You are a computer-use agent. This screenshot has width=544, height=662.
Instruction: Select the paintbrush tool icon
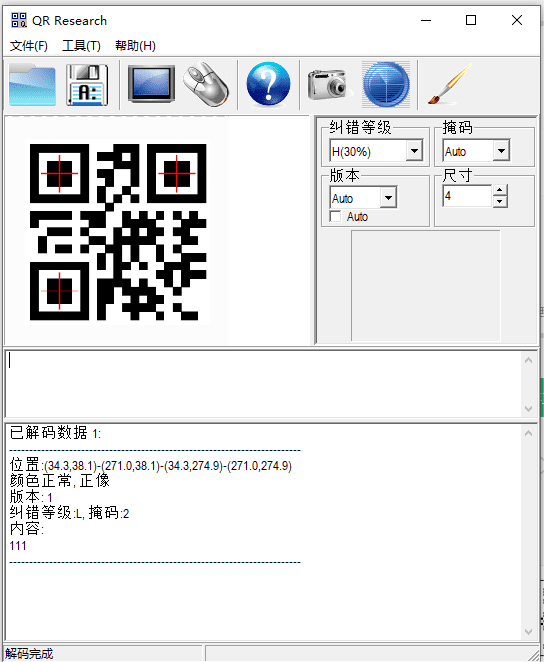click(x=449, y=84)
